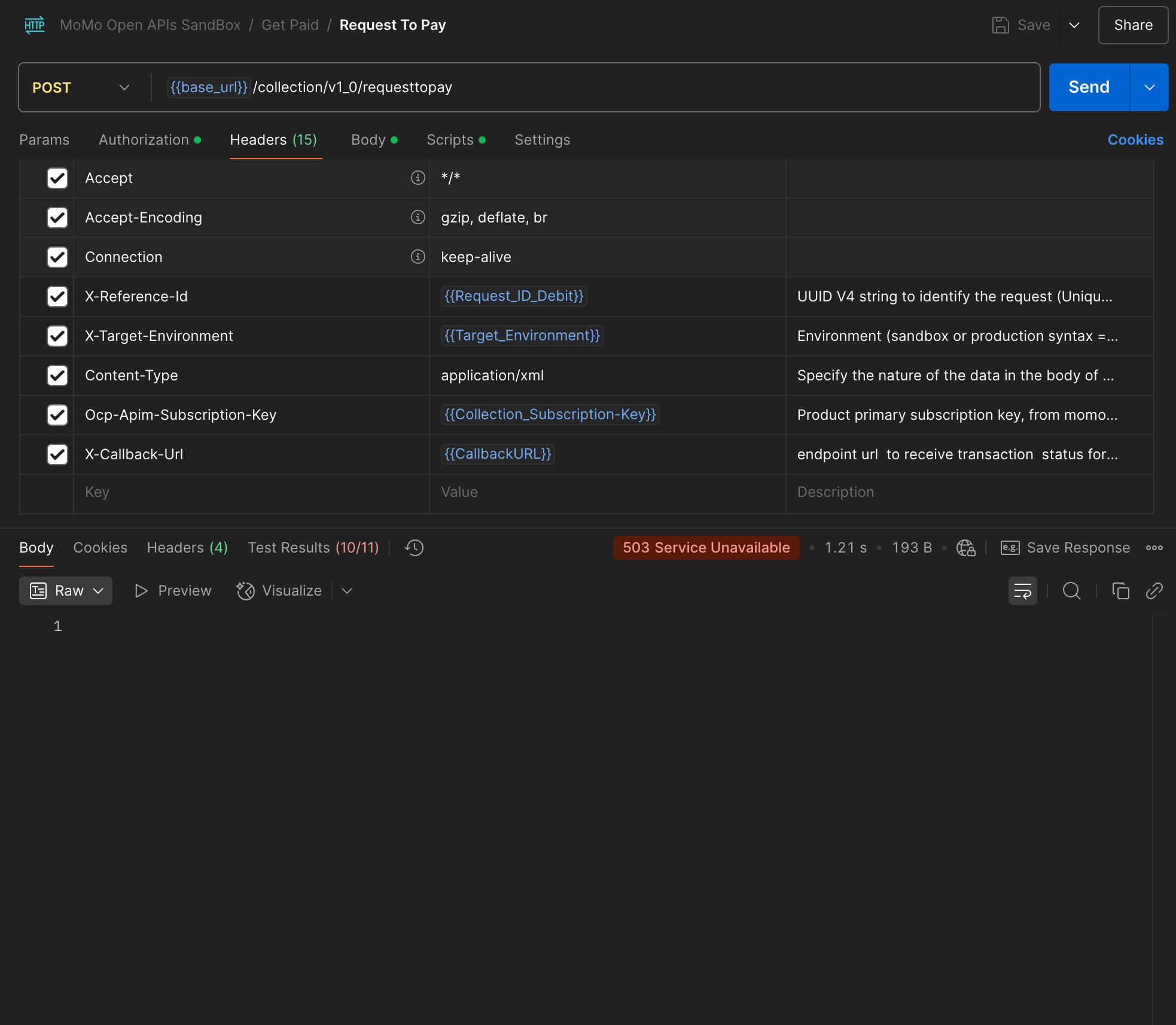Click the Save Response example icon

point(1010,548)
